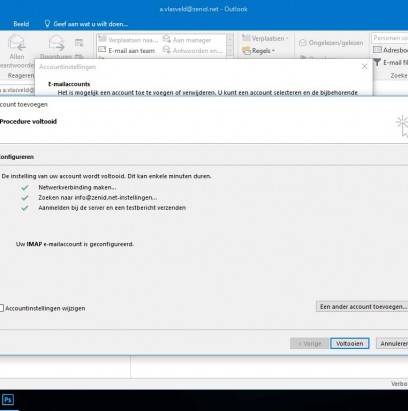This screenshot has width=408, height=411.
Task: Click Ongelezen/gelezen button
Action: pos(331,43)
